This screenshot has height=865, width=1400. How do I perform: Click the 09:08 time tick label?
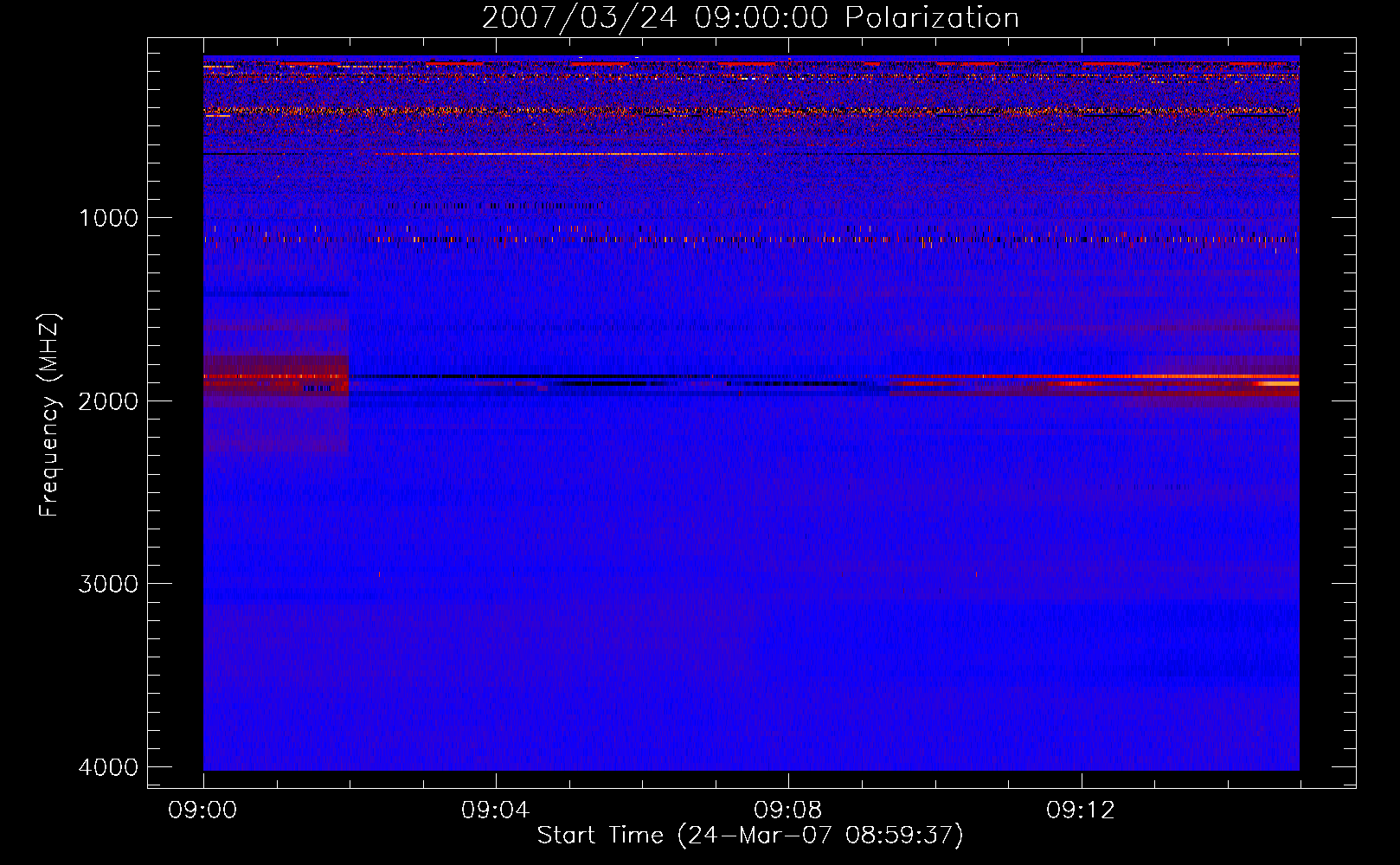pos(787,811)
